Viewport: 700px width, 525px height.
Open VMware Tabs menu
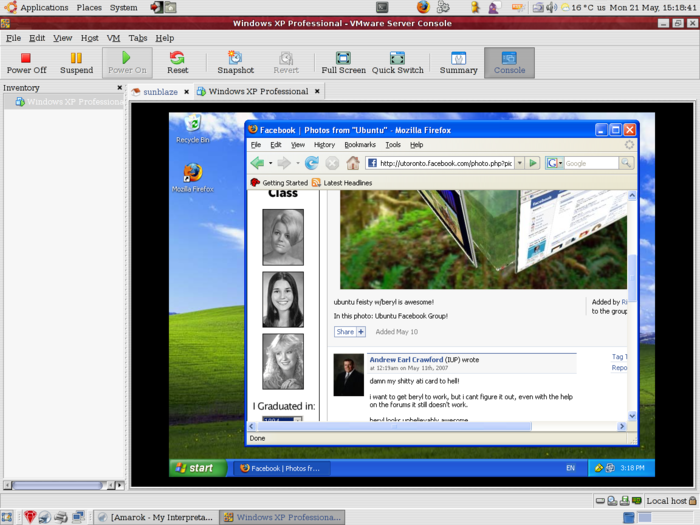pos(138,38)
